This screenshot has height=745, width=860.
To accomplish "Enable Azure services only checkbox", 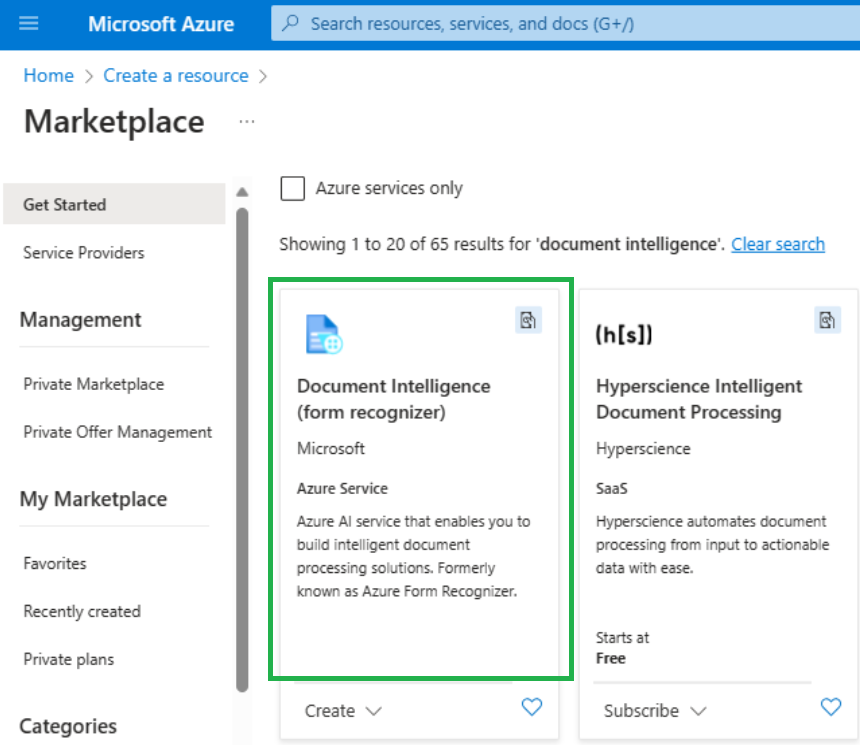I will tap(292, 188).
